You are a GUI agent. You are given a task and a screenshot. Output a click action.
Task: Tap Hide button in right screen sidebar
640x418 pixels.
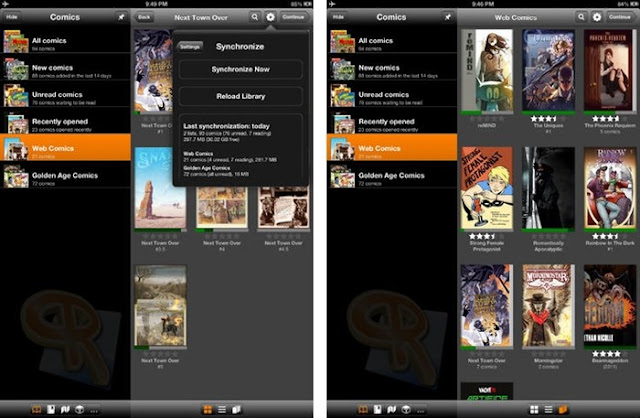click(338, 17)
